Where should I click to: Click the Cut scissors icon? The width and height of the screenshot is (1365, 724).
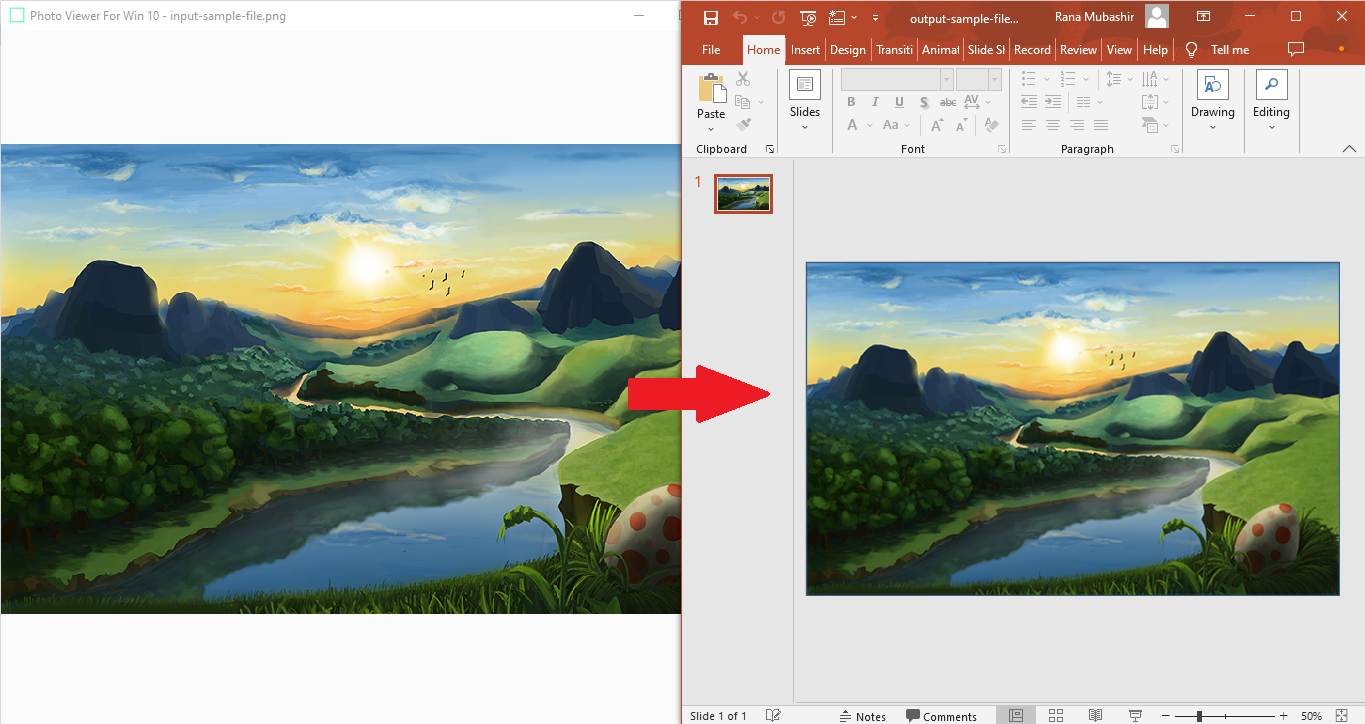click(741, 79)
